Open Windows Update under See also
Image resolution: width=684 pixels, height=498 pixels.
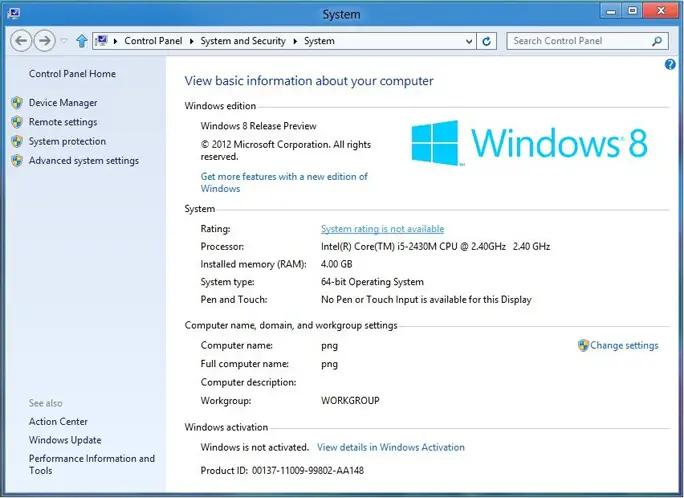(65, 440)
